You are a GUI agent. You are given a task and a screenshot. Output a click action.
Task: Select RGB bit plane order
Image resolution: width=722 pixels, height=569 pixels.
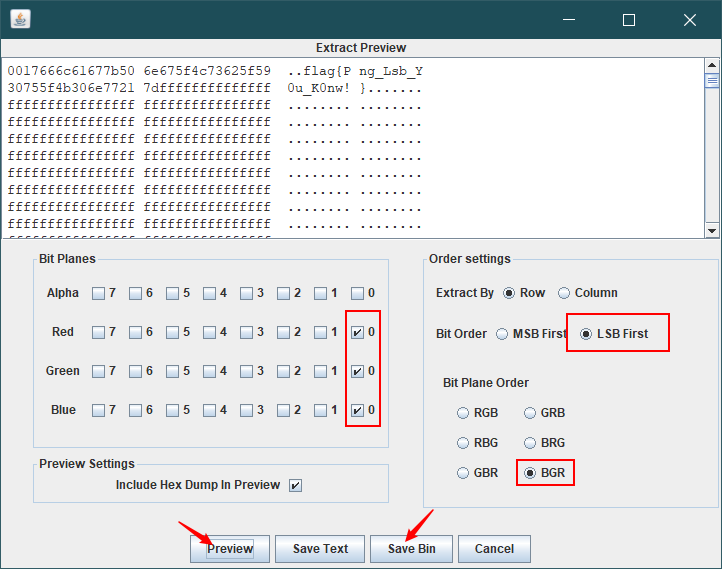click(x=463, y=413)
